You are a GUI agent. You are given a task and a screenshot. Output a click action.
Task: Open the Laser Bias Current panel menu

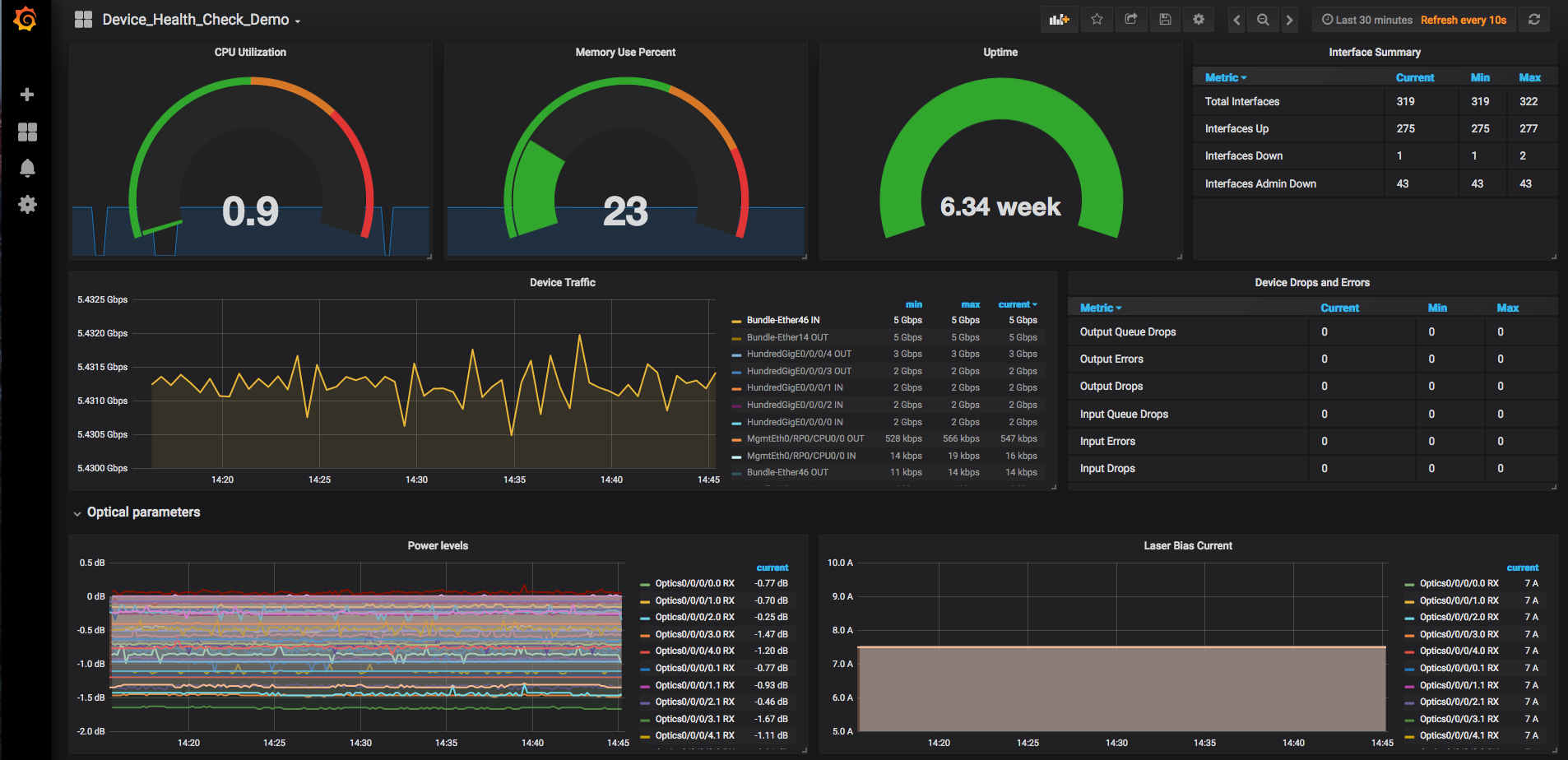[x=1188, y=545]
